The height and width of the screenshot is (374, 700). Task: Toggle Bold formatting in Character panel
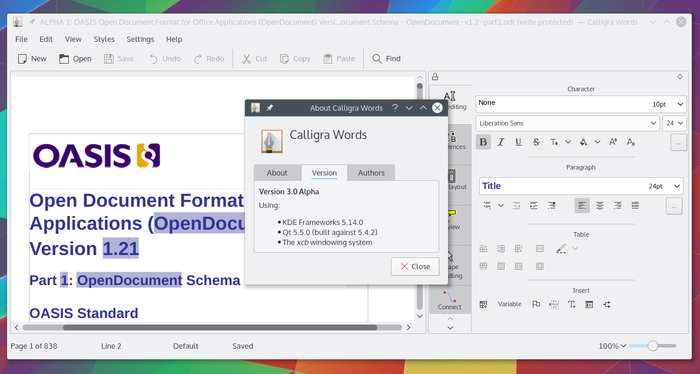pyautogui.click(x=483, y=142)
